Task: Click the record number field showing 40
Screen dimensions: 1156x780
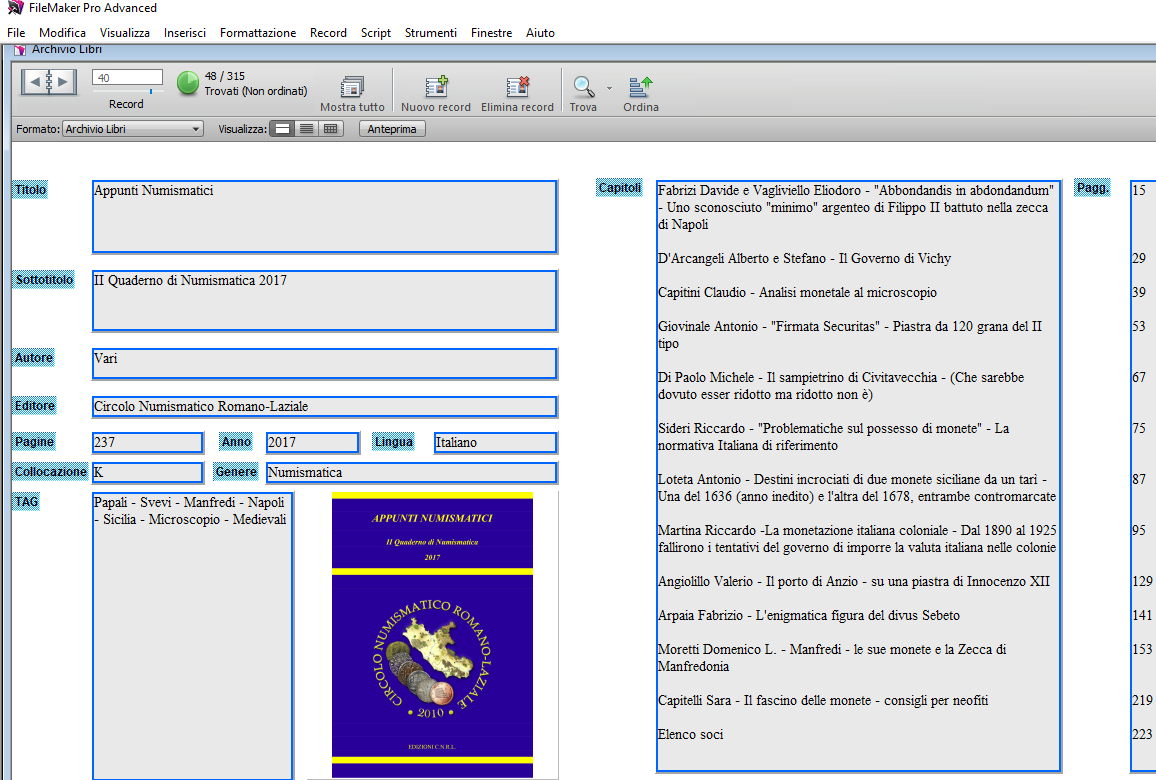Action: pos(127,77)
